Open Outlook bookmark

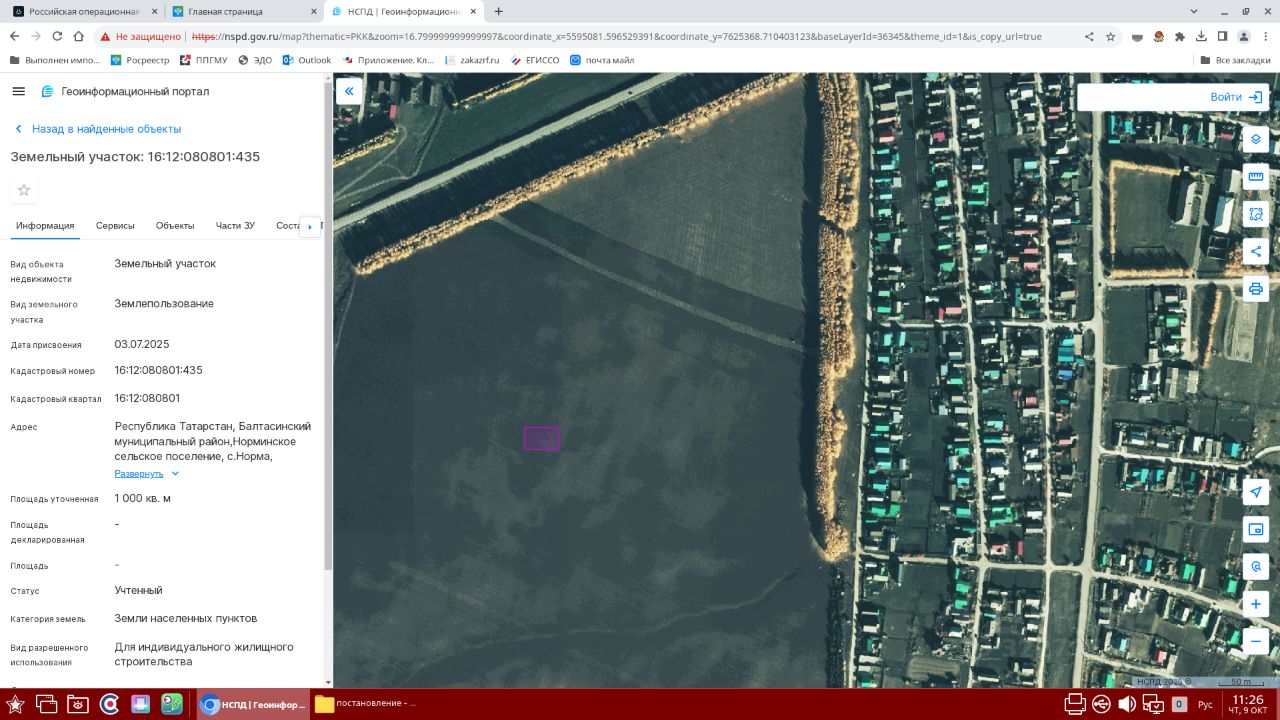point(307,60)
